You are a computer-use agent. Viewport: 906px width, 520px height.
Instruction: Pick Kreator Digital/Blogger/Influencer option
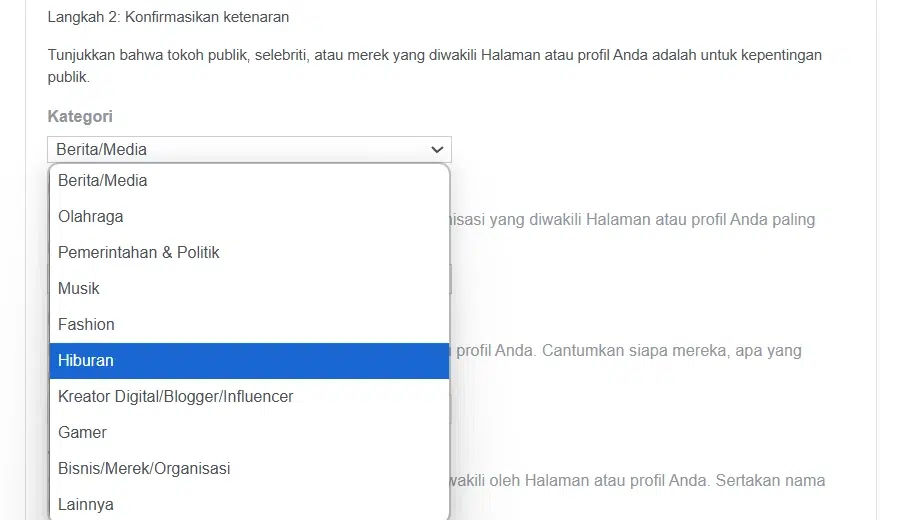[x=249, y=396]
